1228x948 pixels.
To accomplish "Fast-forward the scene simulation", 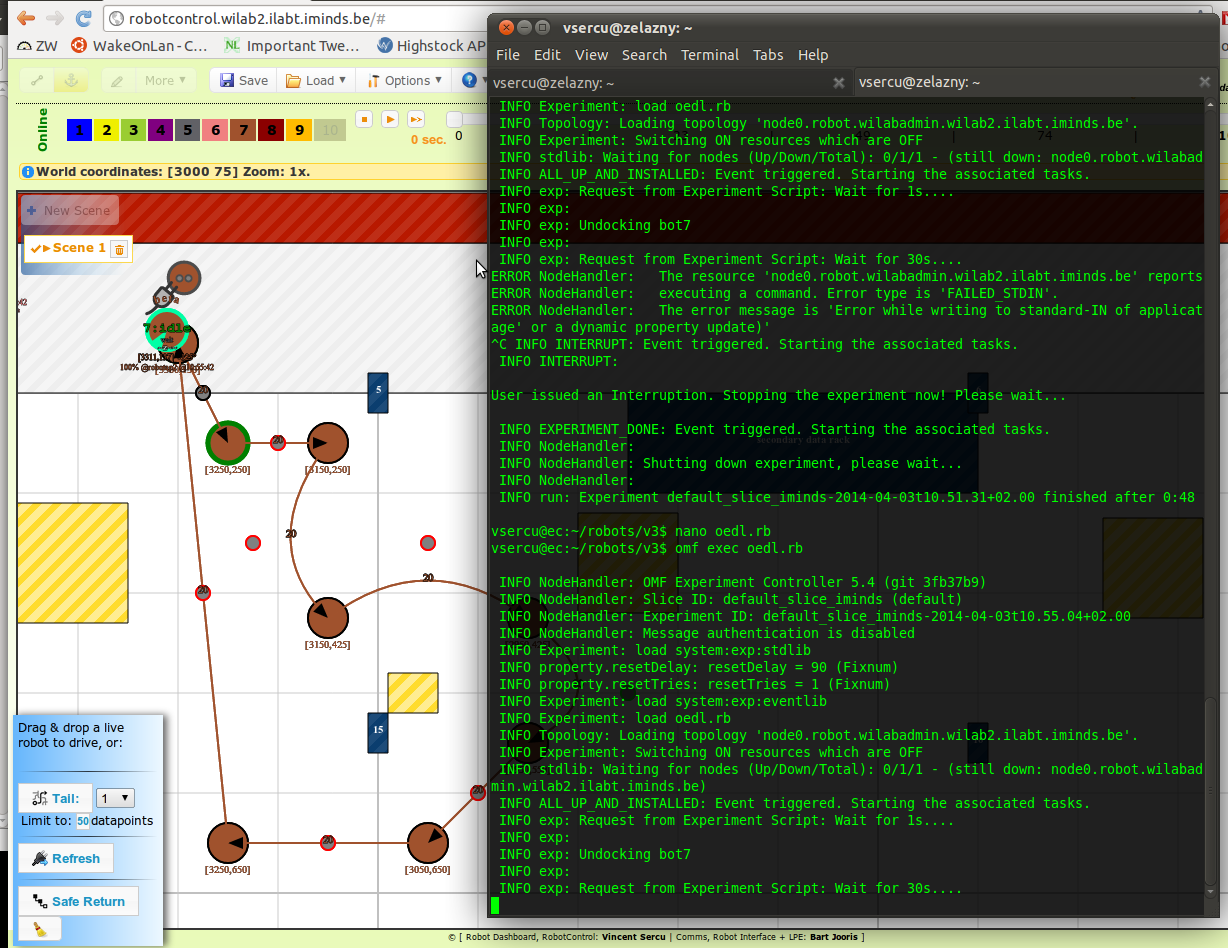I will click(417, 119).
